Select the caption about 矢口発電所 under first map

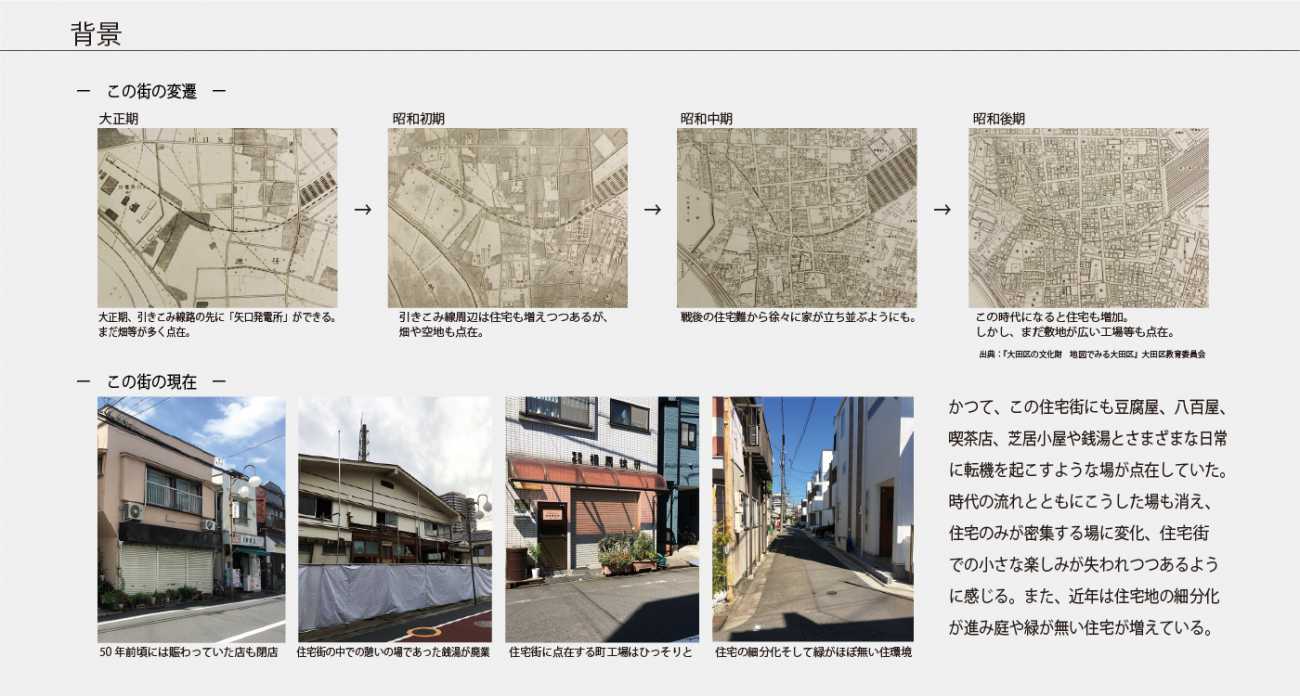(217, 324)
